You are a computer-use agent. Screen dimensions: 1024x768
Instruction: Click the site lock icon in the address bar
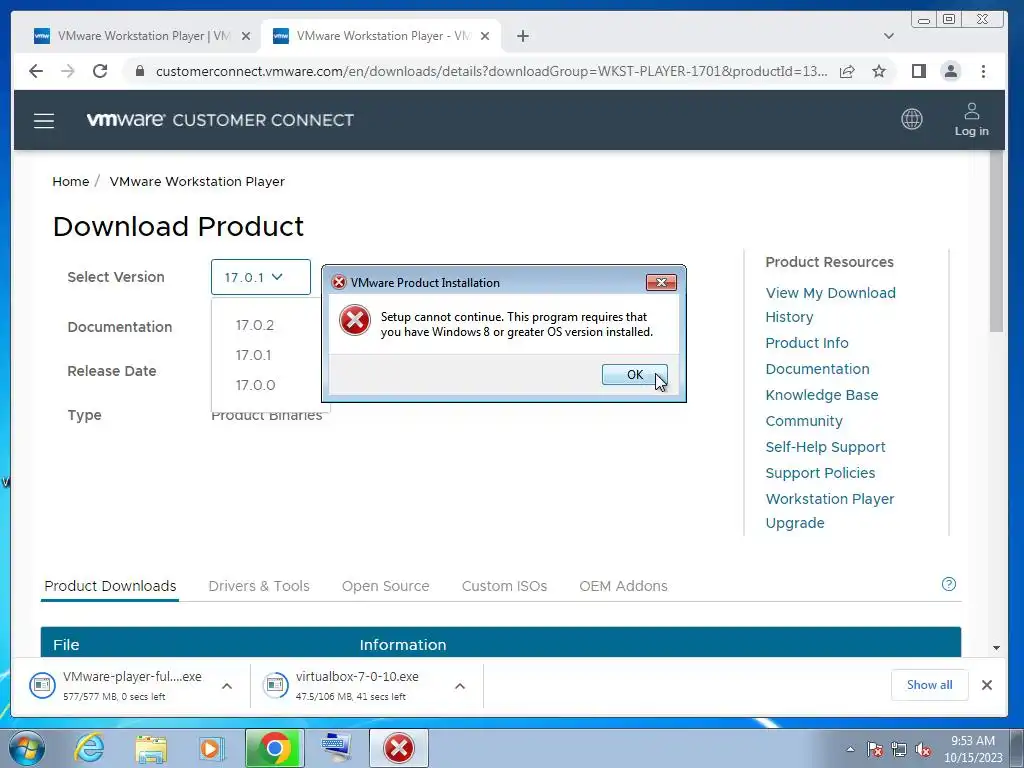[139, 71]
